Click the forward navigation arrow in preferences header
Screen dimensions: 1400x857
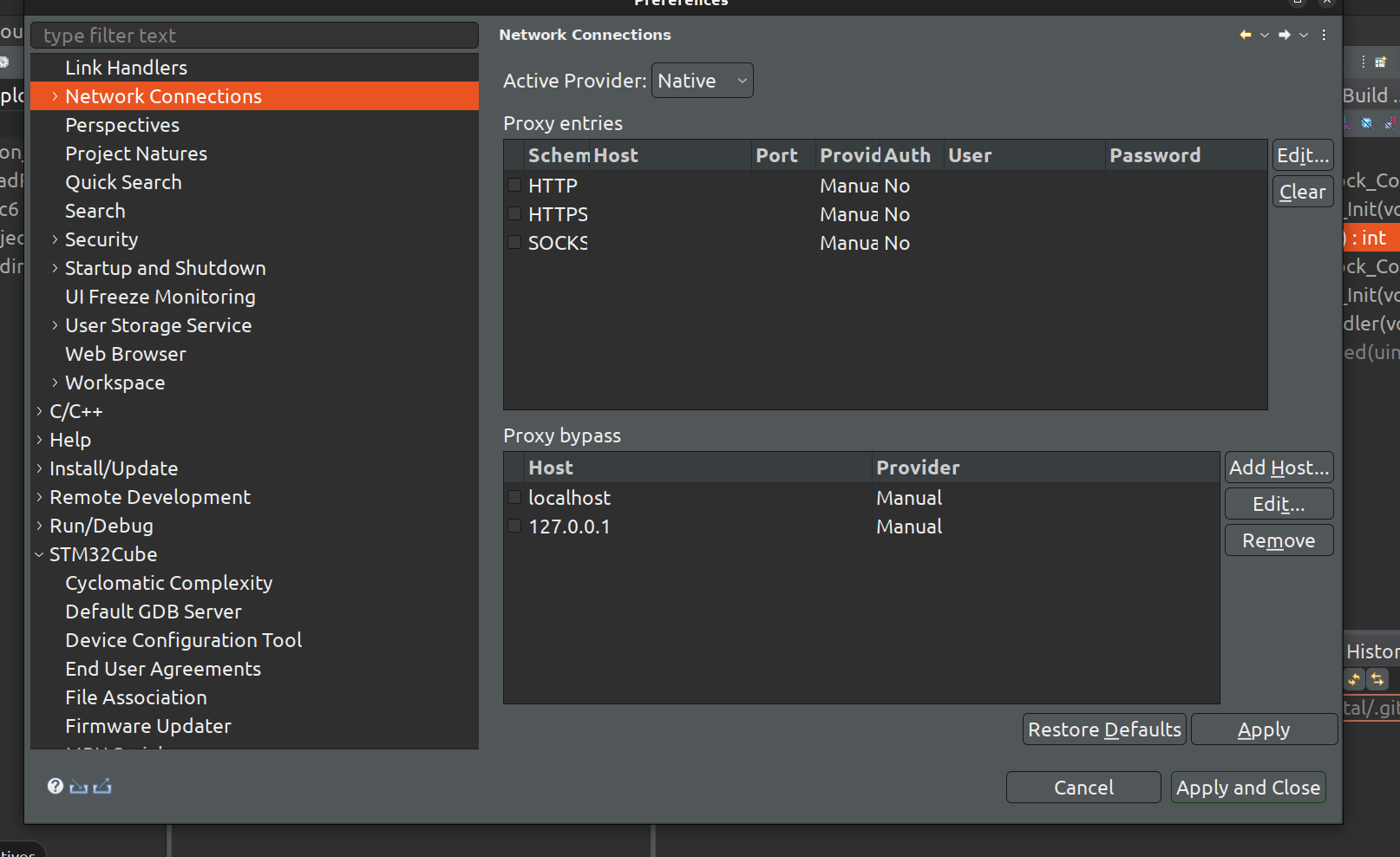coord(1283,35)
